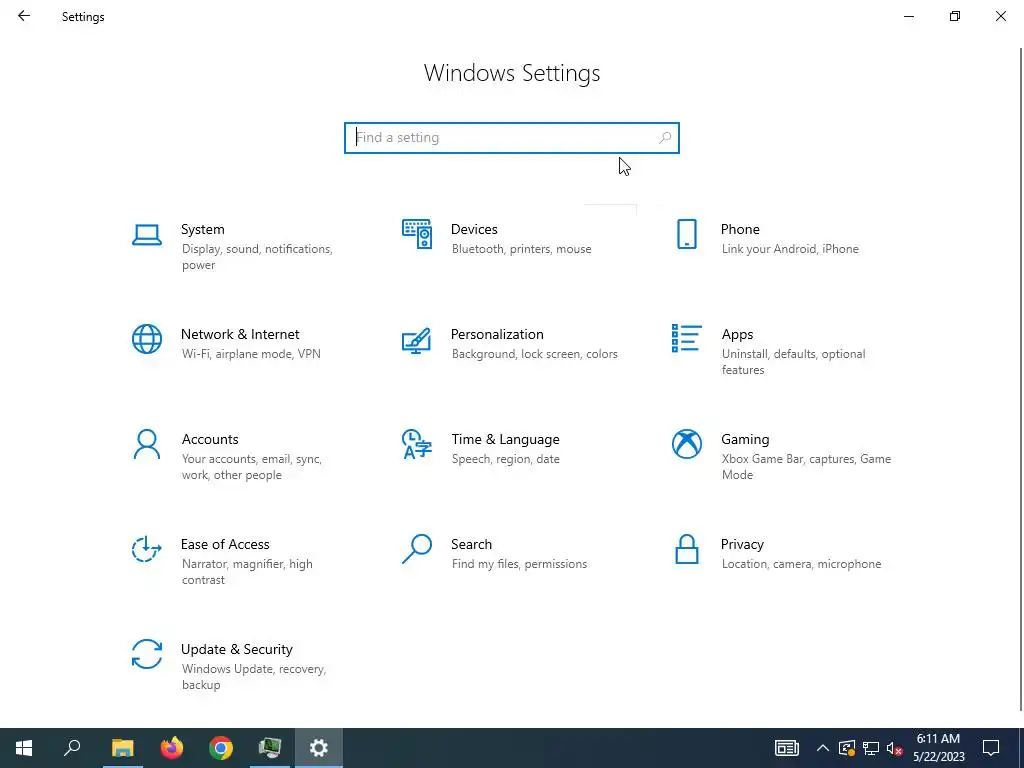Open the Personalization paintbrush icon
1024x768 pixels.
click(417, 340)
